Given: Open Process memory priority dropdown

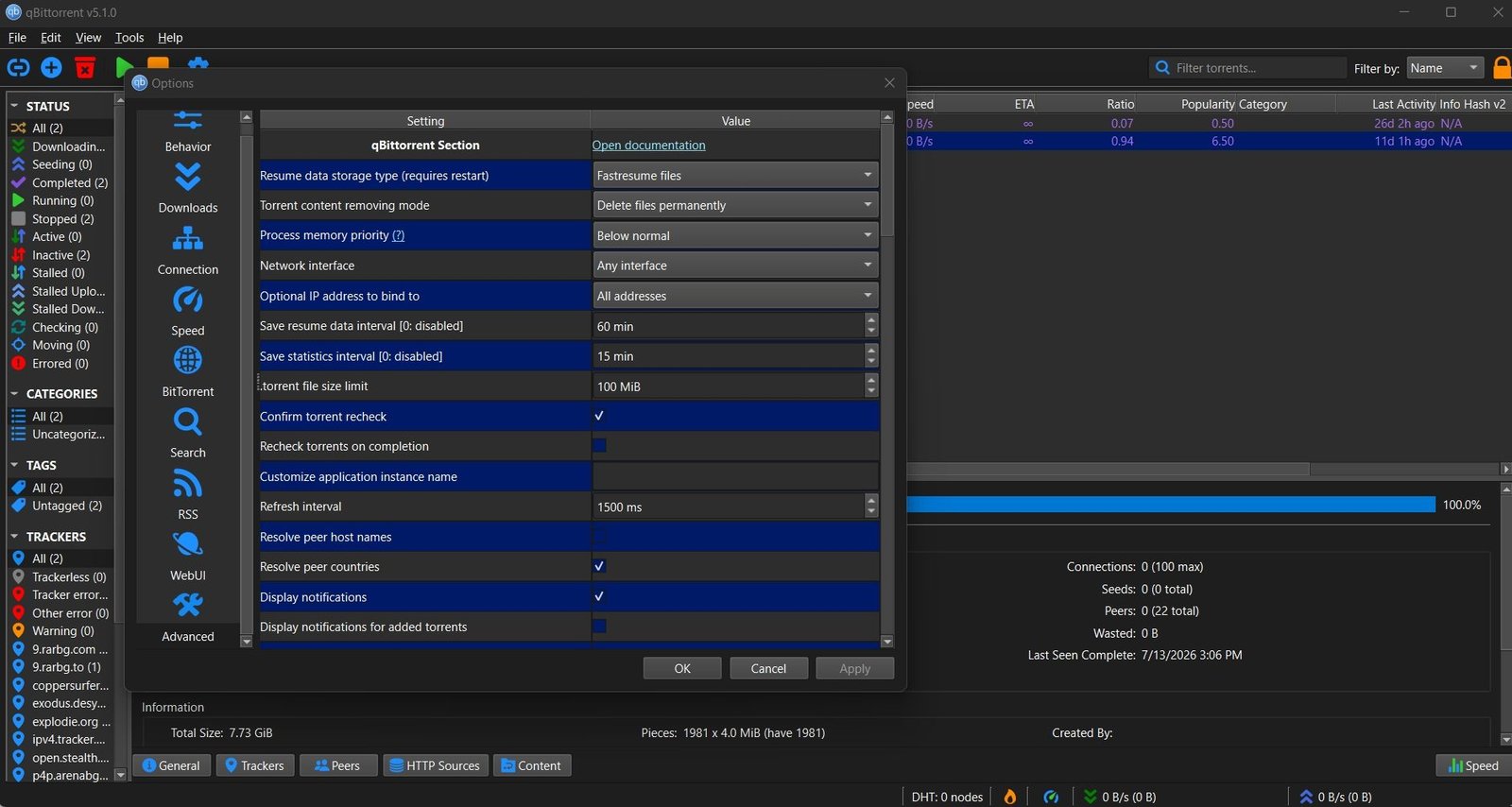Looking at the screenshot, I should click(x=735, y=235).
